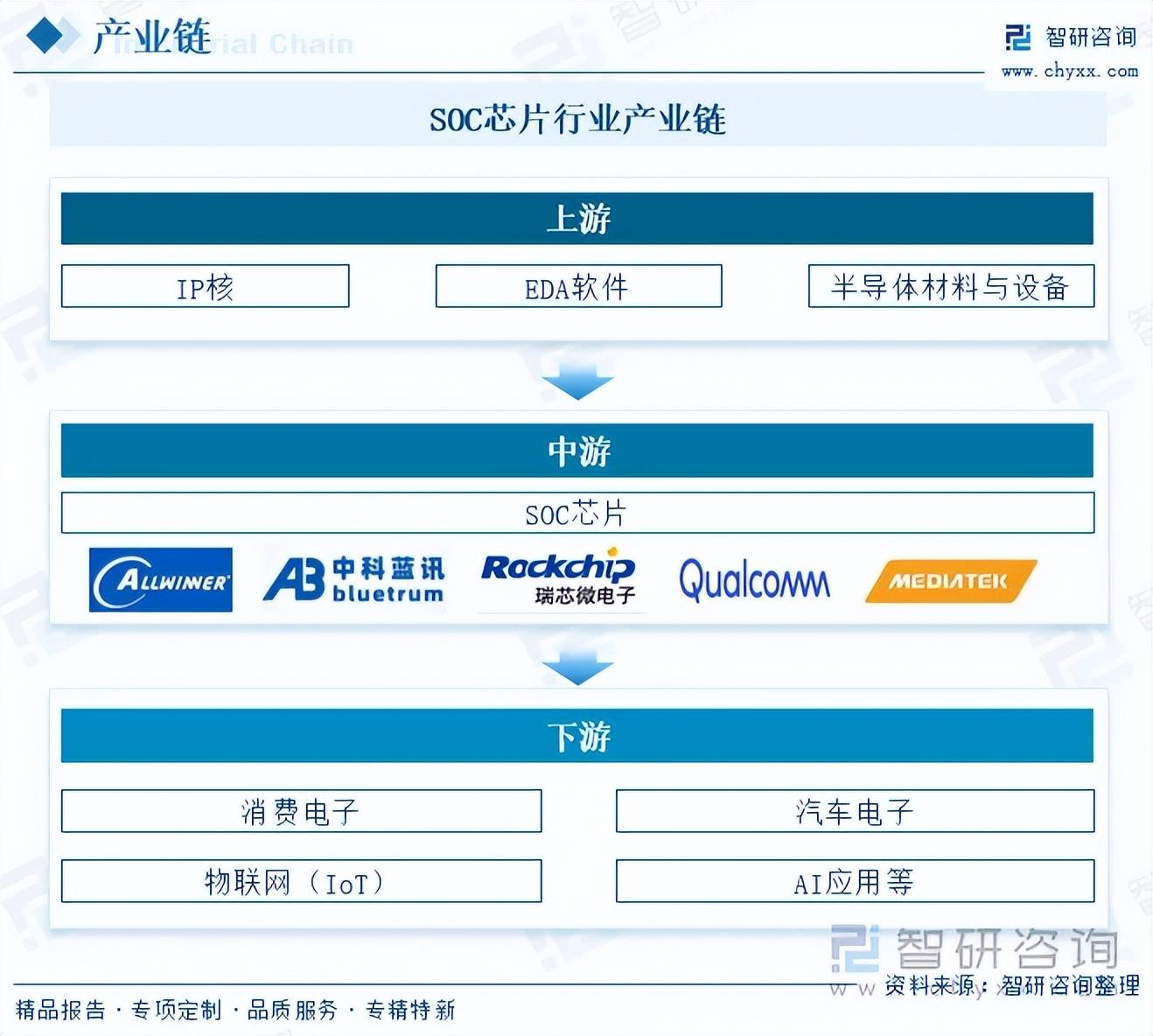Click the IP核 box
This screenshot has height=1036, width=1153.
(205, 287)
